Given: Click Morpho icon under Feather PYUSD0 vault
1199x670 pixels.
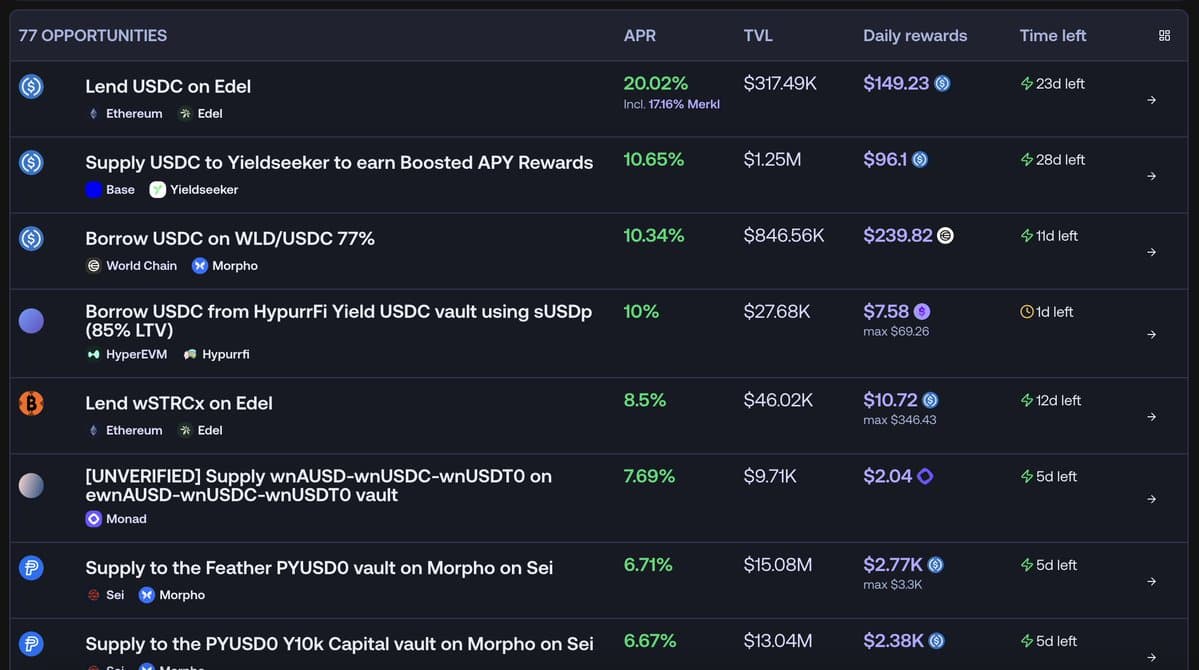Looking at the screenshot, I should tap(147, 595).
